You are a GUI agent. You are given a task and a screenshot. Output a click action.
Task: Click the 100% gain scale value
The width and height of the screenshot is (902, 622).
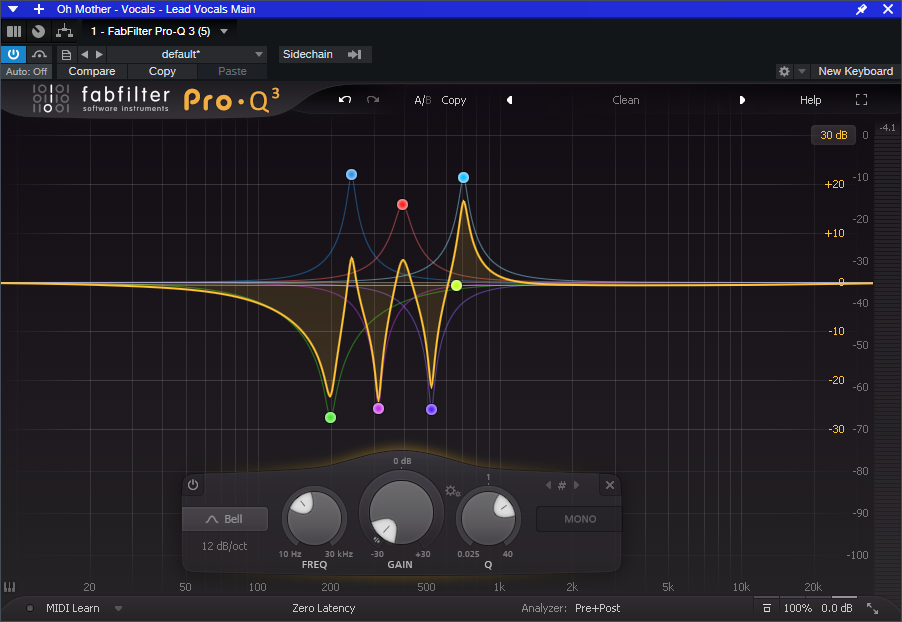coord(797,608)
